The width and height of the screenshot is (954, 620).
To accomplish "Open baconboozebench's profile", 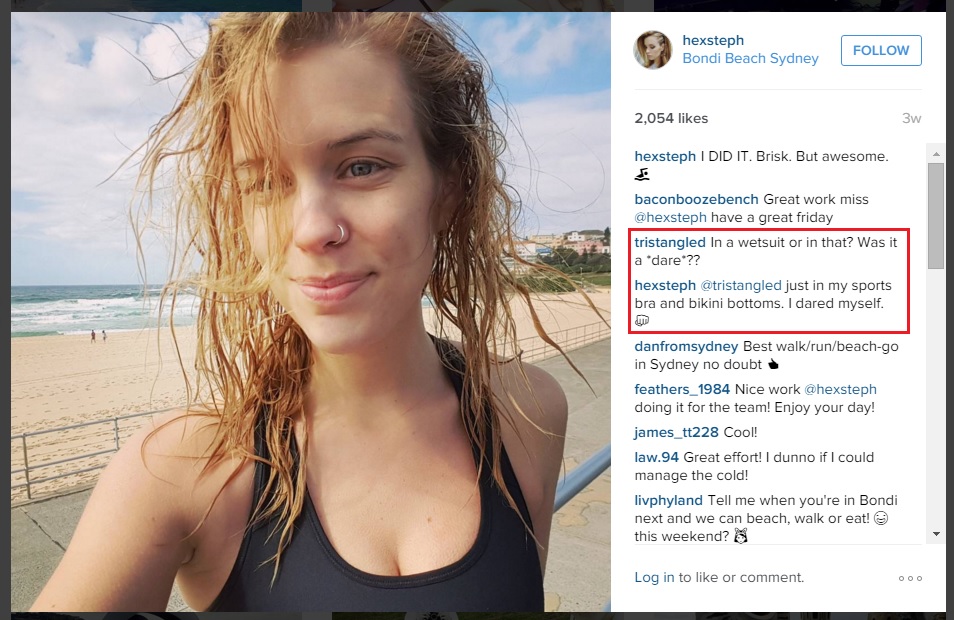I will (x=696, y=200).
